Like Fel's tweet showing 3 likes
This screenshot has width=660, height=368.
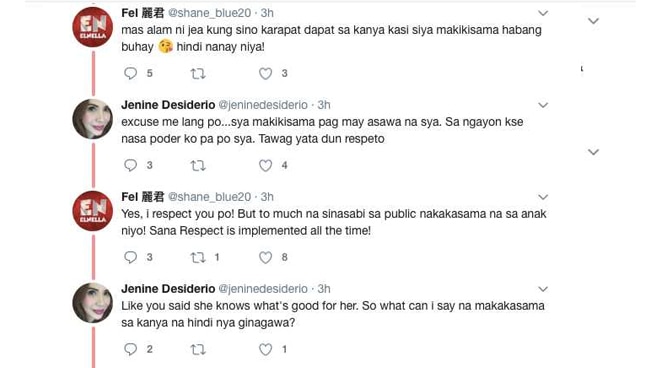[x=265, y=74]
